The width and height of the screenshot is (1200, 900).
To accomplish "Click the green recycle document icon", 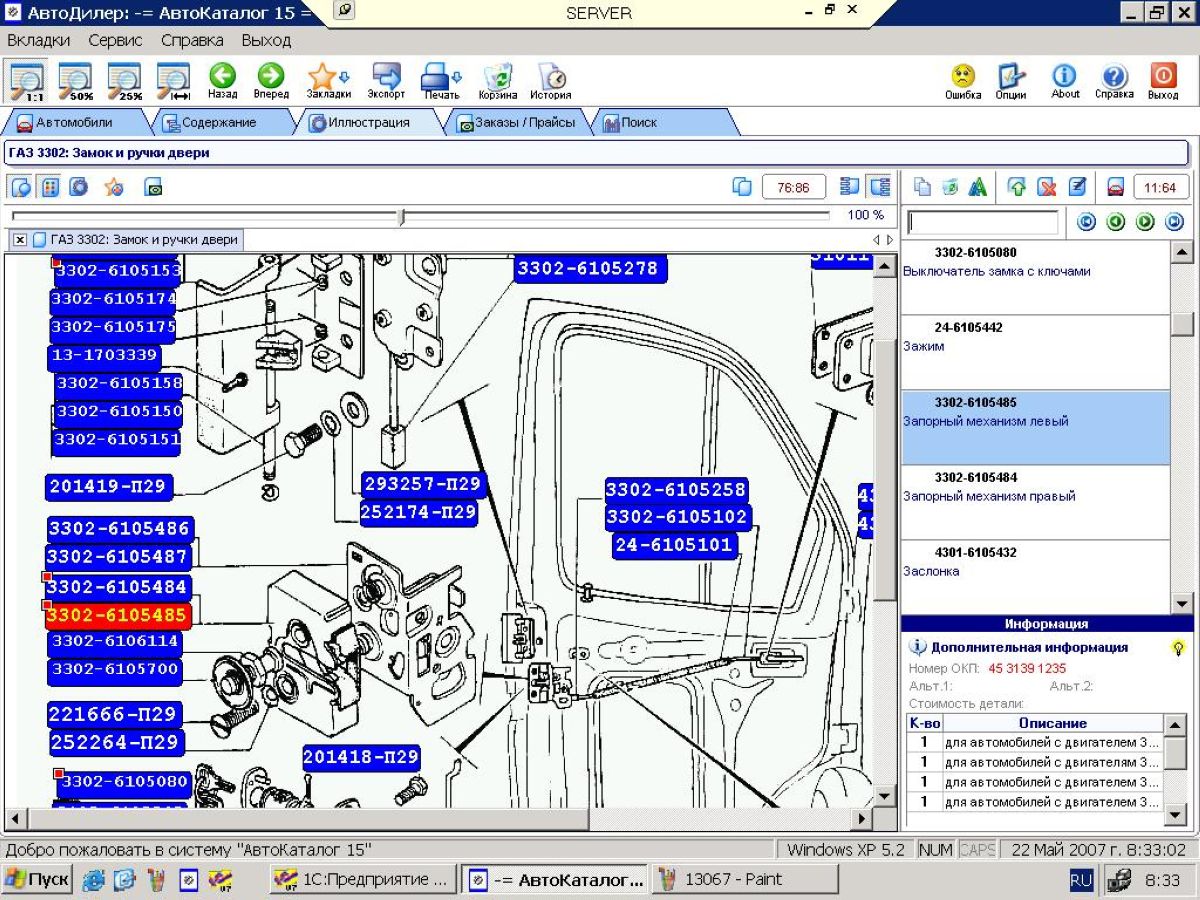I will 950,187.
